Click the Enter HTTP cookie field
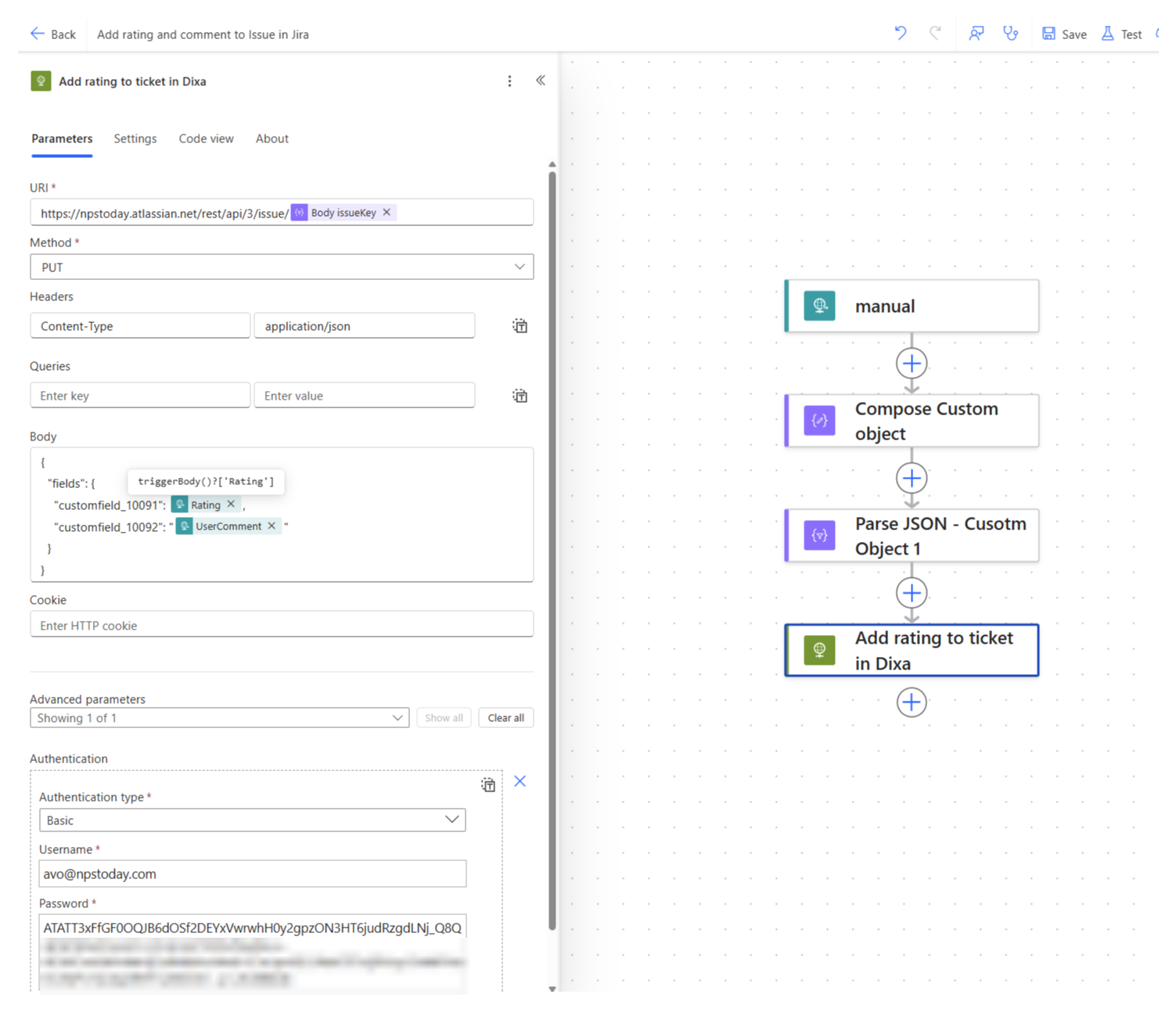 [282, 625]
